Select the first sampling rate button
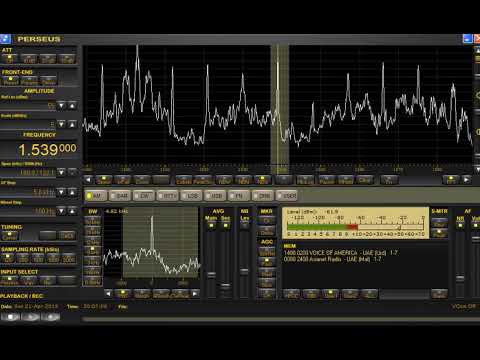 [x=8, y=259]
